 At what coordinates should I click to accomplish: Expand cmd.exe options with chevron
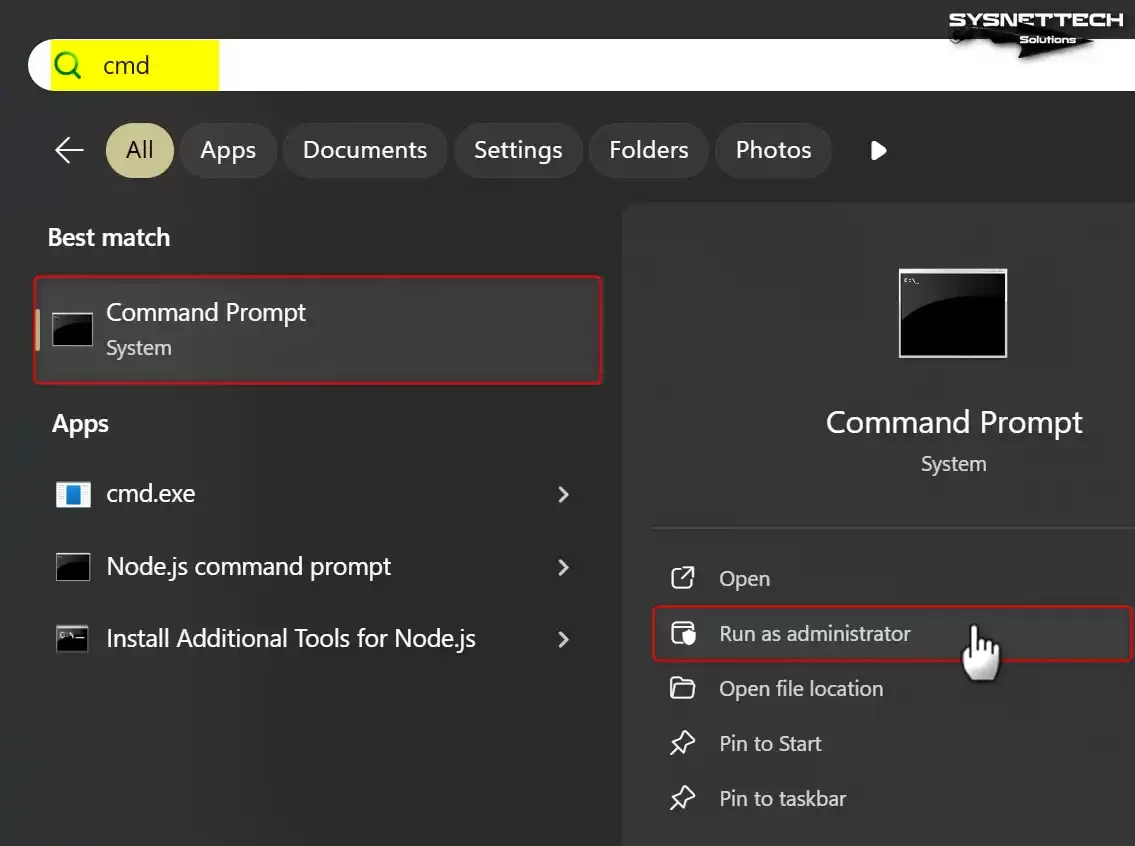pyautogui.click(x=563, y=494)
